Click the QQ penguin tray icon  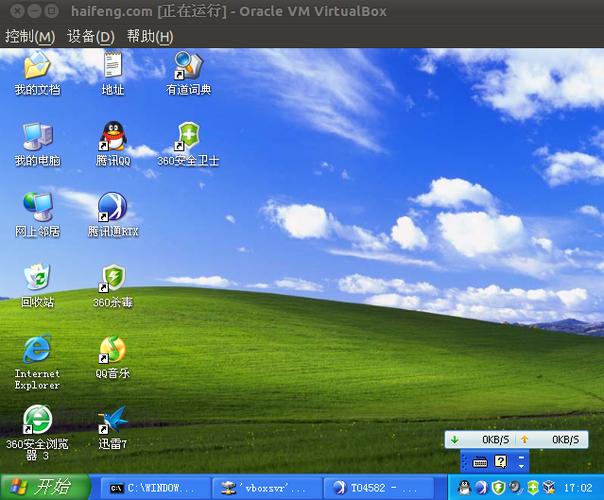tap(465, 488)
